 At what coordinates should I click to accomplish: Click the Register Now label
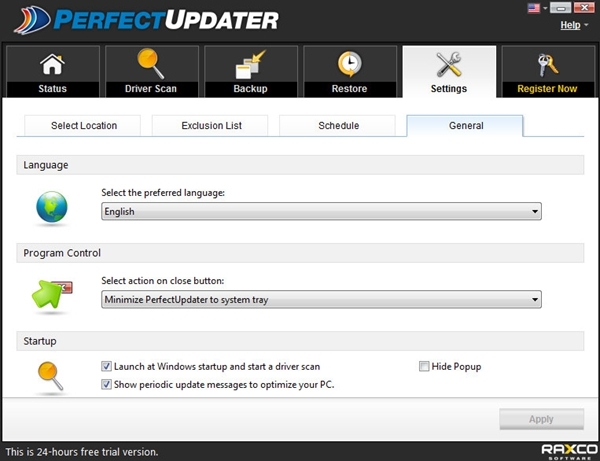click(547, 89)
